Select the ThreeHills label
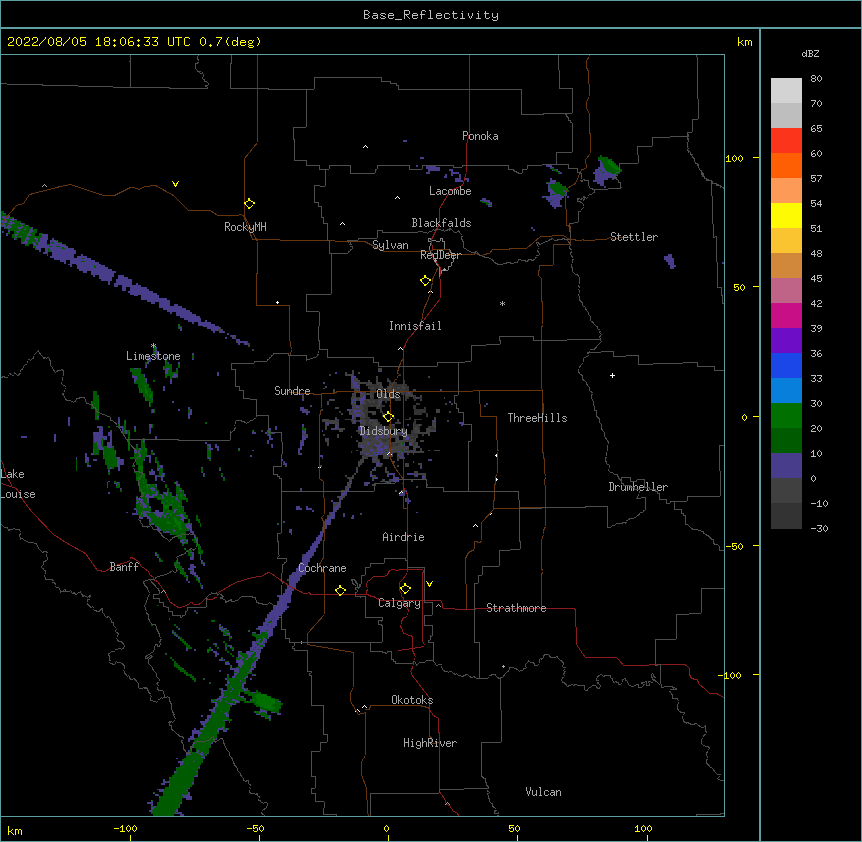Image resolution: width=862 pixels, height=842 pixels. 537,418
